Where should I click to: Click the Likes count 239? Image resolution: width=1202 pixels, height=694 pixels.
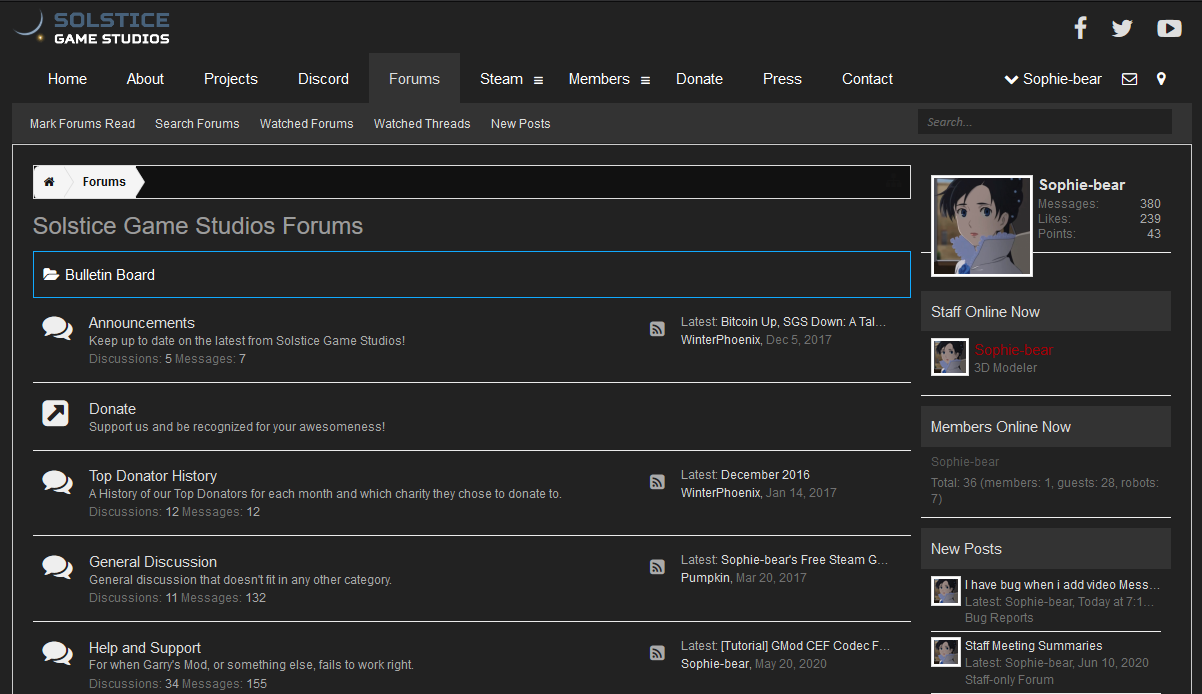(1150, 219)
